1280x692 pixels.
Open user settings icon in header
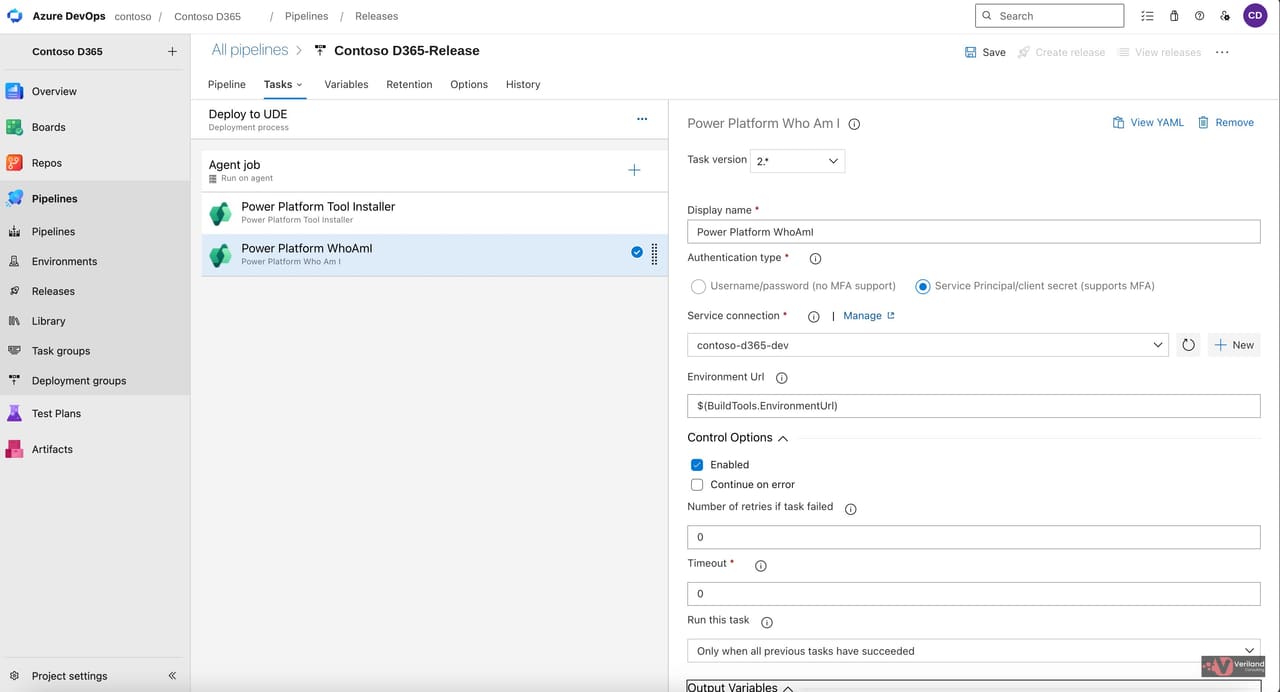(x=1225, y=16)
